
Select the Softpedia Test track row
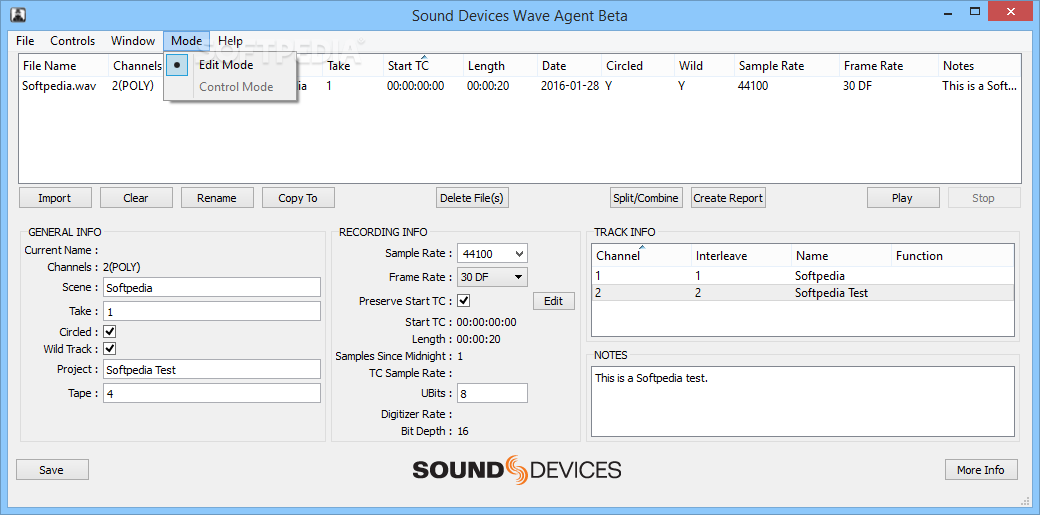click(x=803, y=293)
